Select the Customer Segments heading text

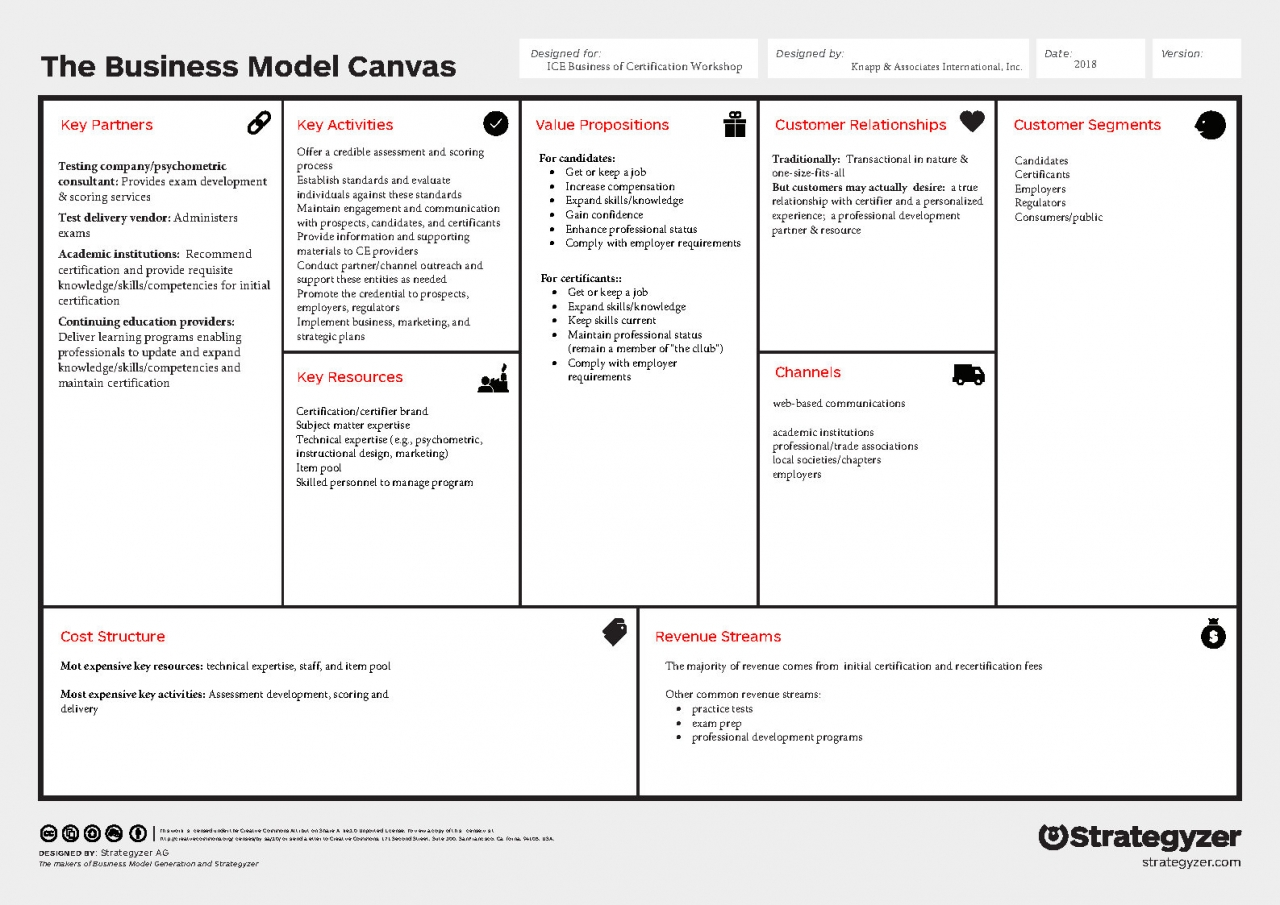1087,125
